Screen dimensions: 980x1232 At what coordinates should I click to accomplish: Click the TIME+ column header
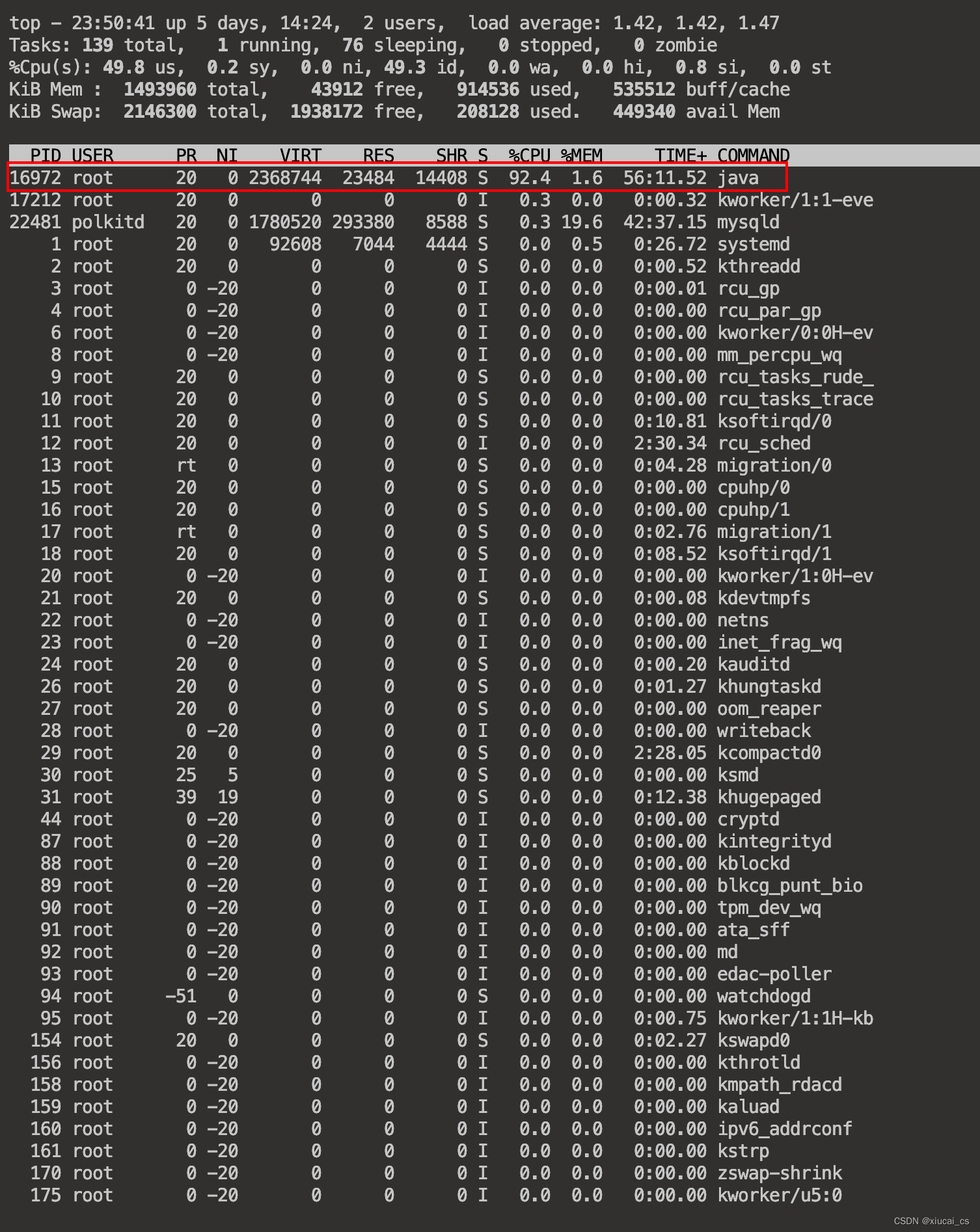pos(680,155)
